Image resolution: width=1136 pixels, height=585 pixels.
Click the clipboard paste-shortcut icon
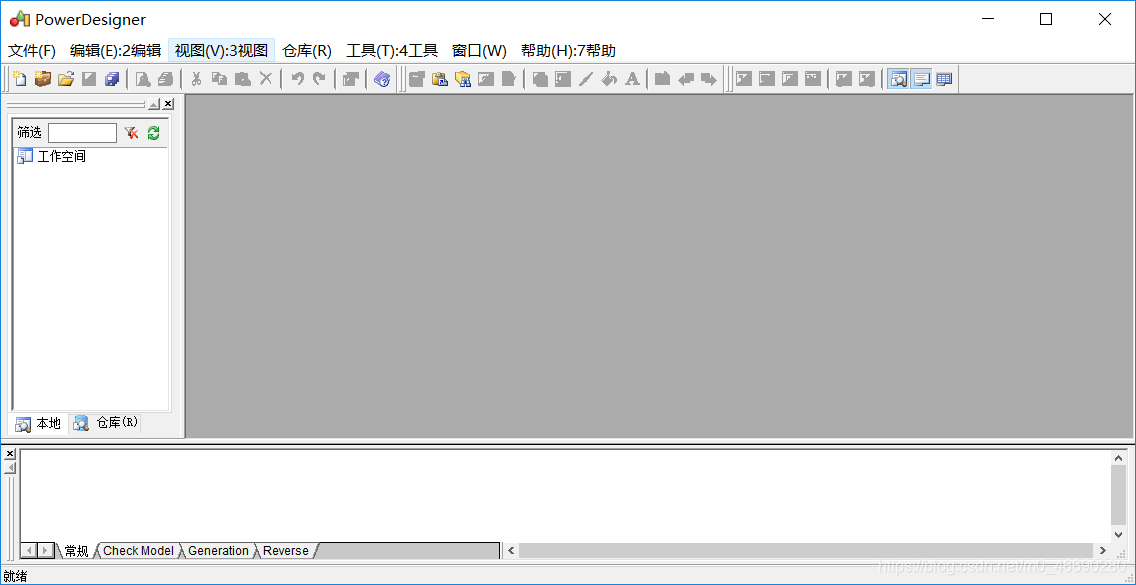pos(440,79)
